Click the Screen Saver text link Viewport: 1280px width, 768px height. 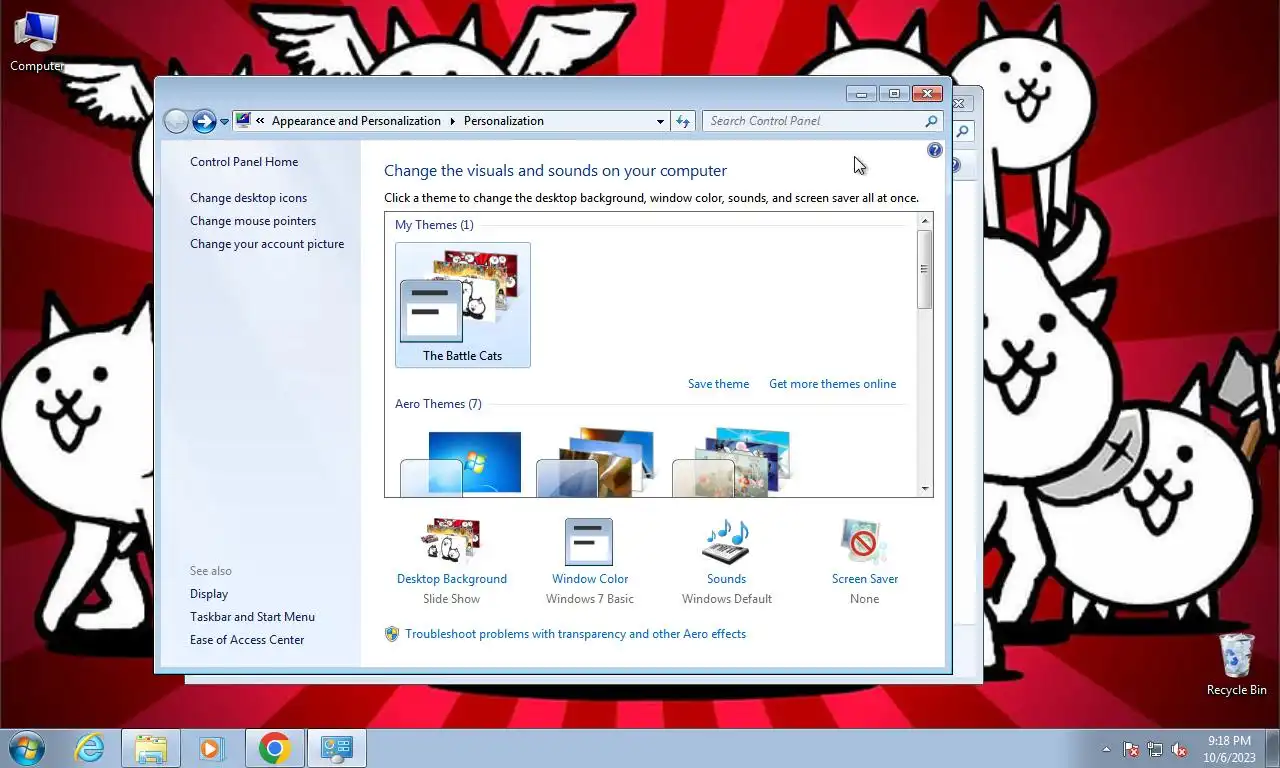pos(865,579)
